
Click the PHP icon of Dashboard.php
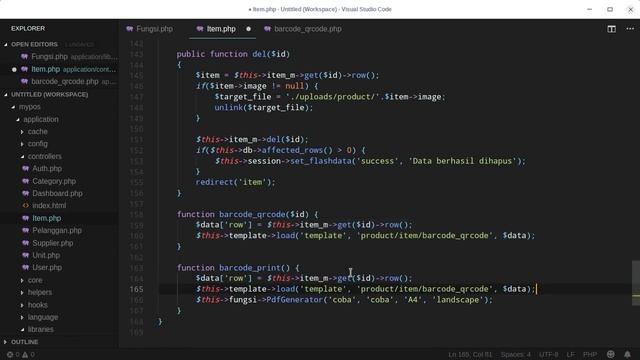(26, 193)
